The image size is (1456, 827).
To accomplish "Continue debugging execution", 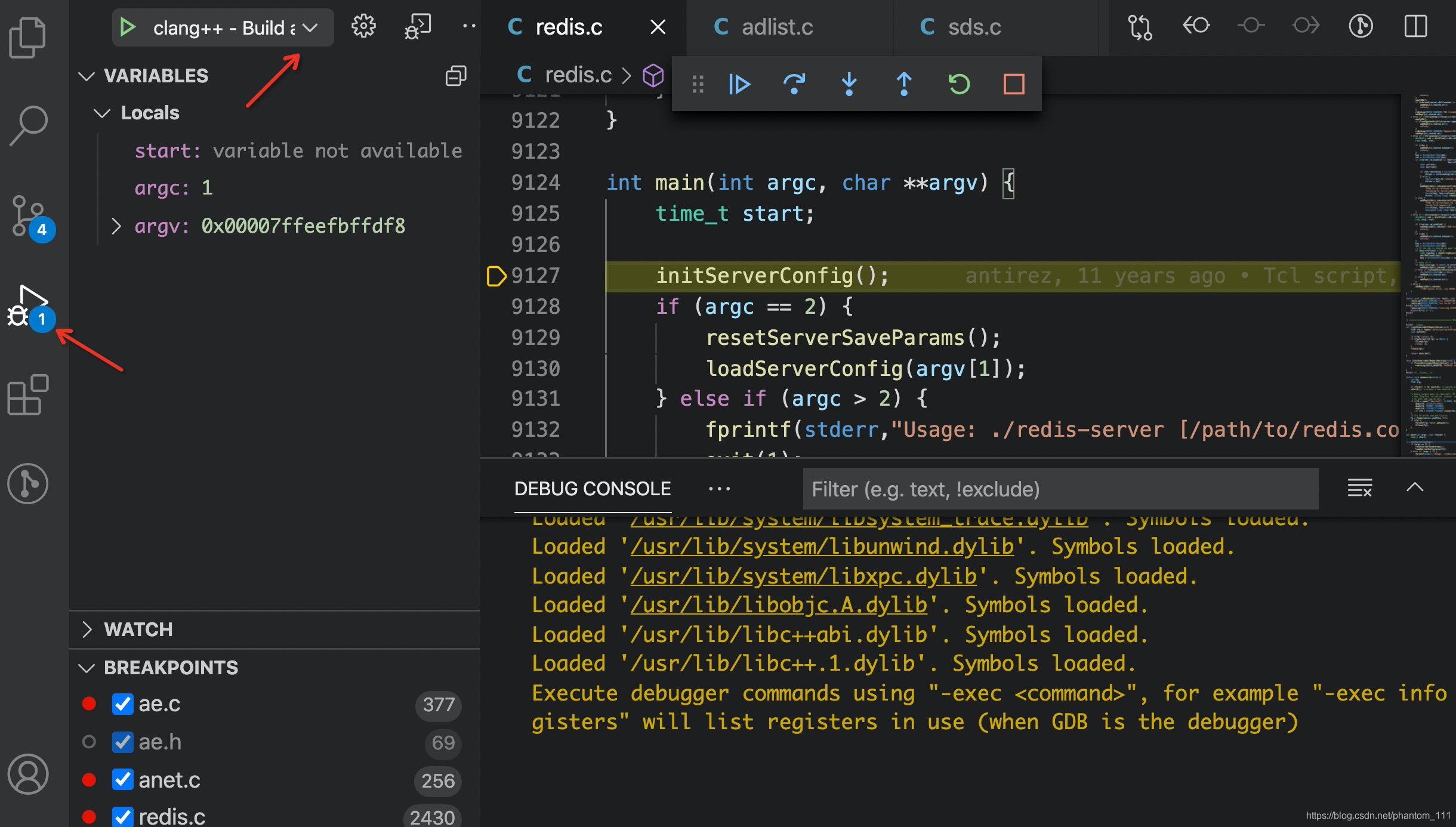I will (739, 84).
